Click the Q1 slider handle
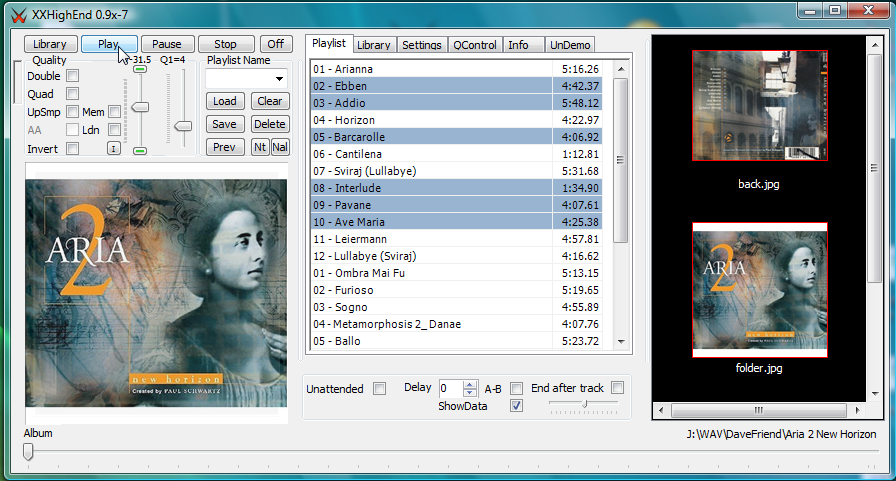 (x=183, y=126)
